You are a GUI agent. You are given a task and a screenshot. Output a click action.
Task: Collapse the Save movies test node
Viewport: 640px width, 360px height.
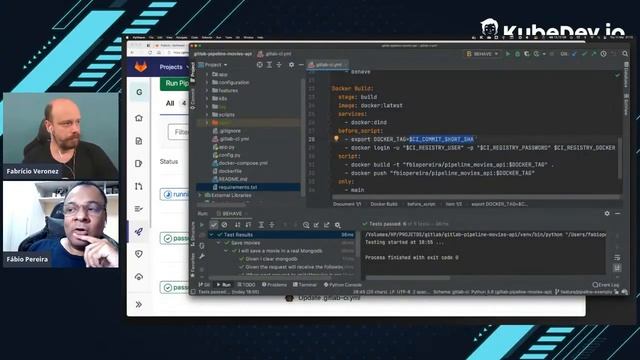click(x=219, y=243)
